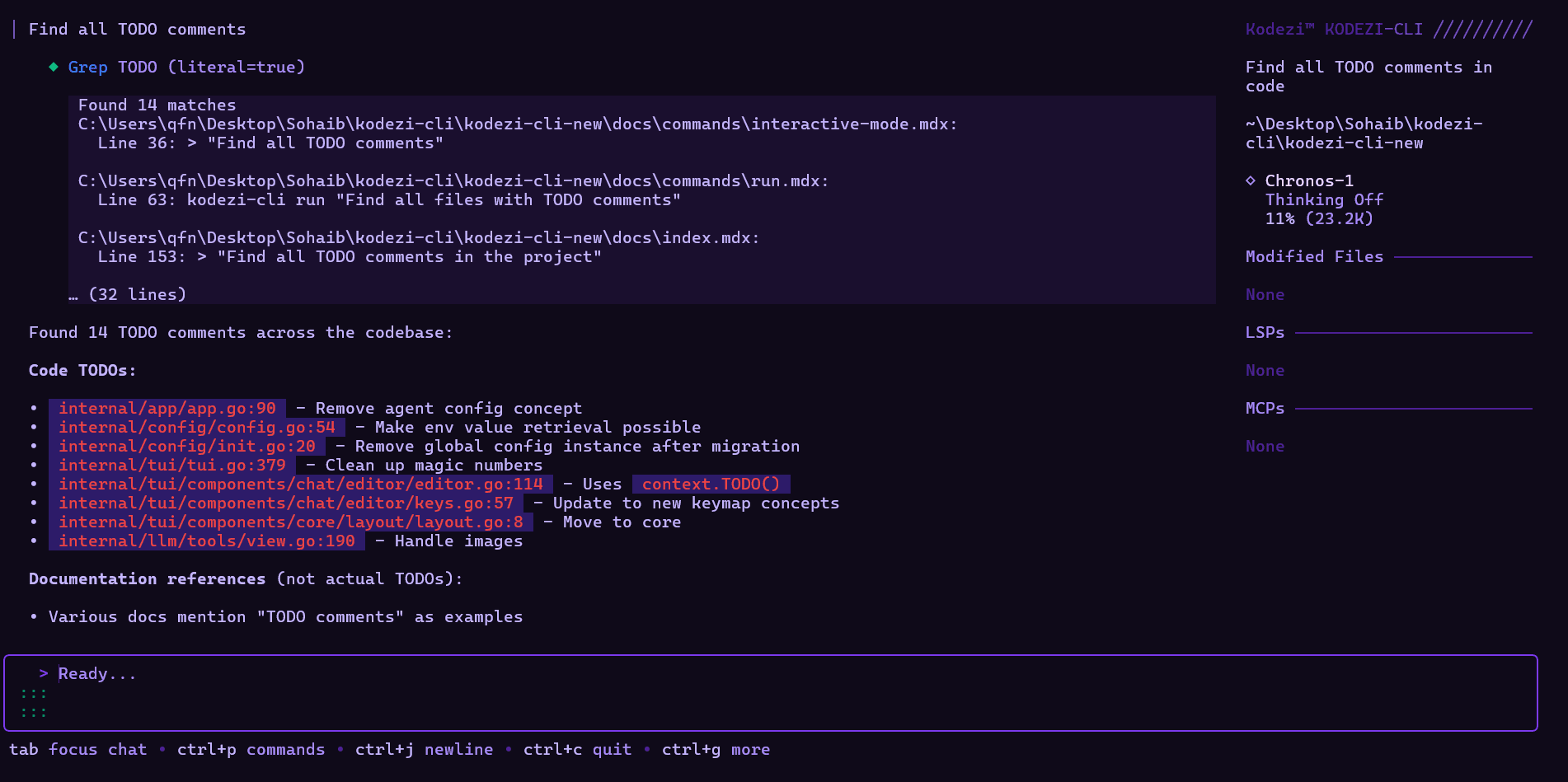
Task: Open the internal/config/config.go:54 file link
Action: click(197, 427)
